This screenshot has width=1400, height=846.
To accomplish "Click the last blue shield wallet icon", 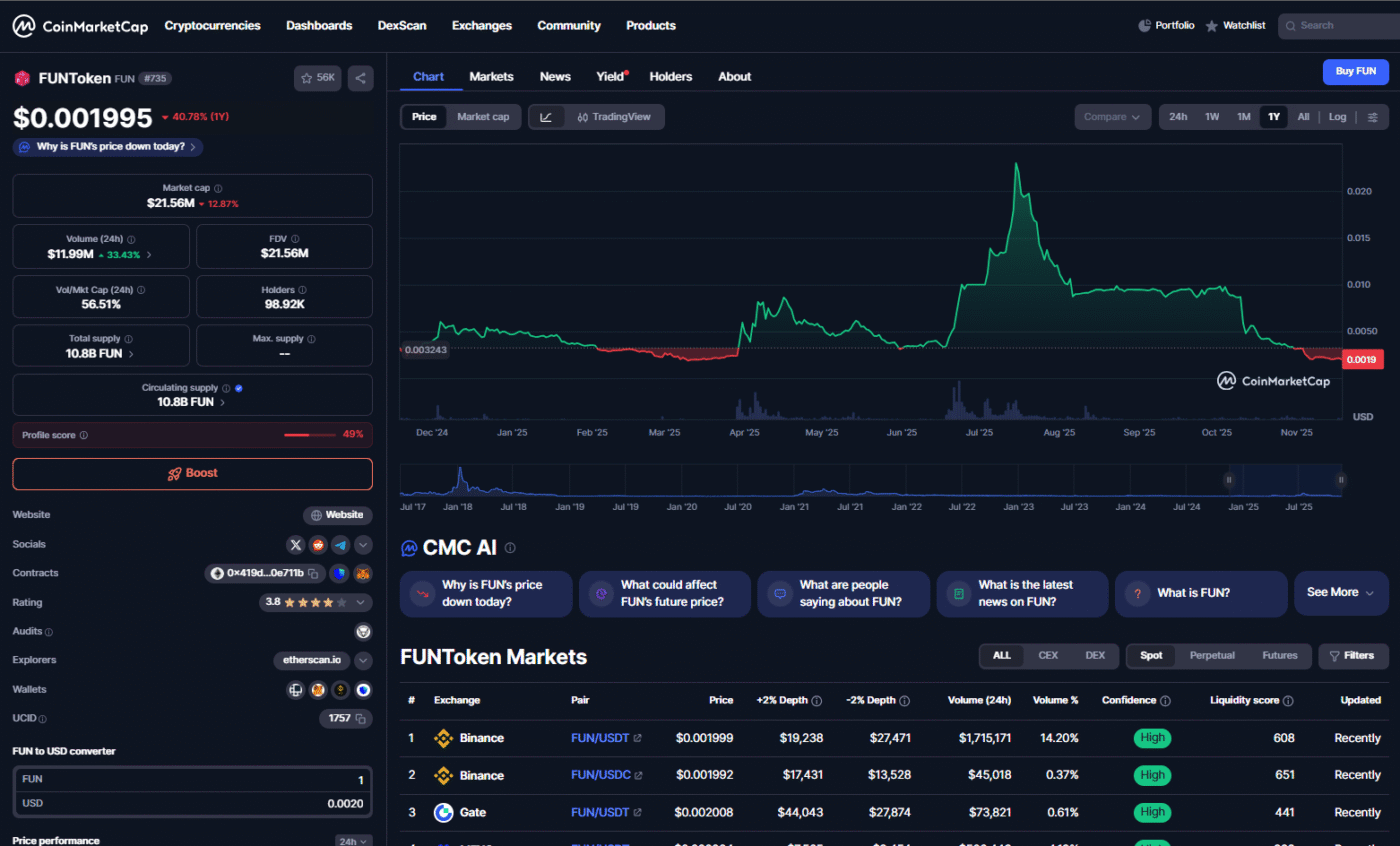I will pyautogui.click(x=363, y=689).
